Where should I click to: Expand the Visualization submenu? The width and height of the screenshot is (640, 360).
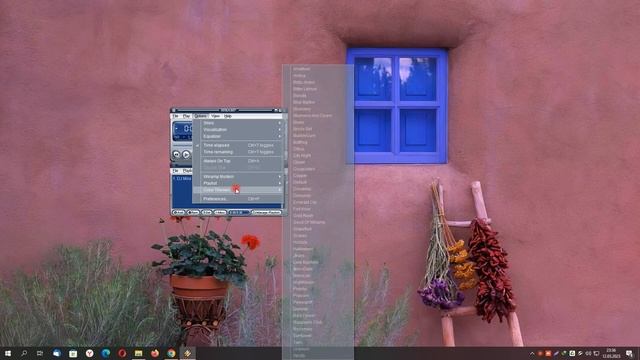[x=238, y=129]
